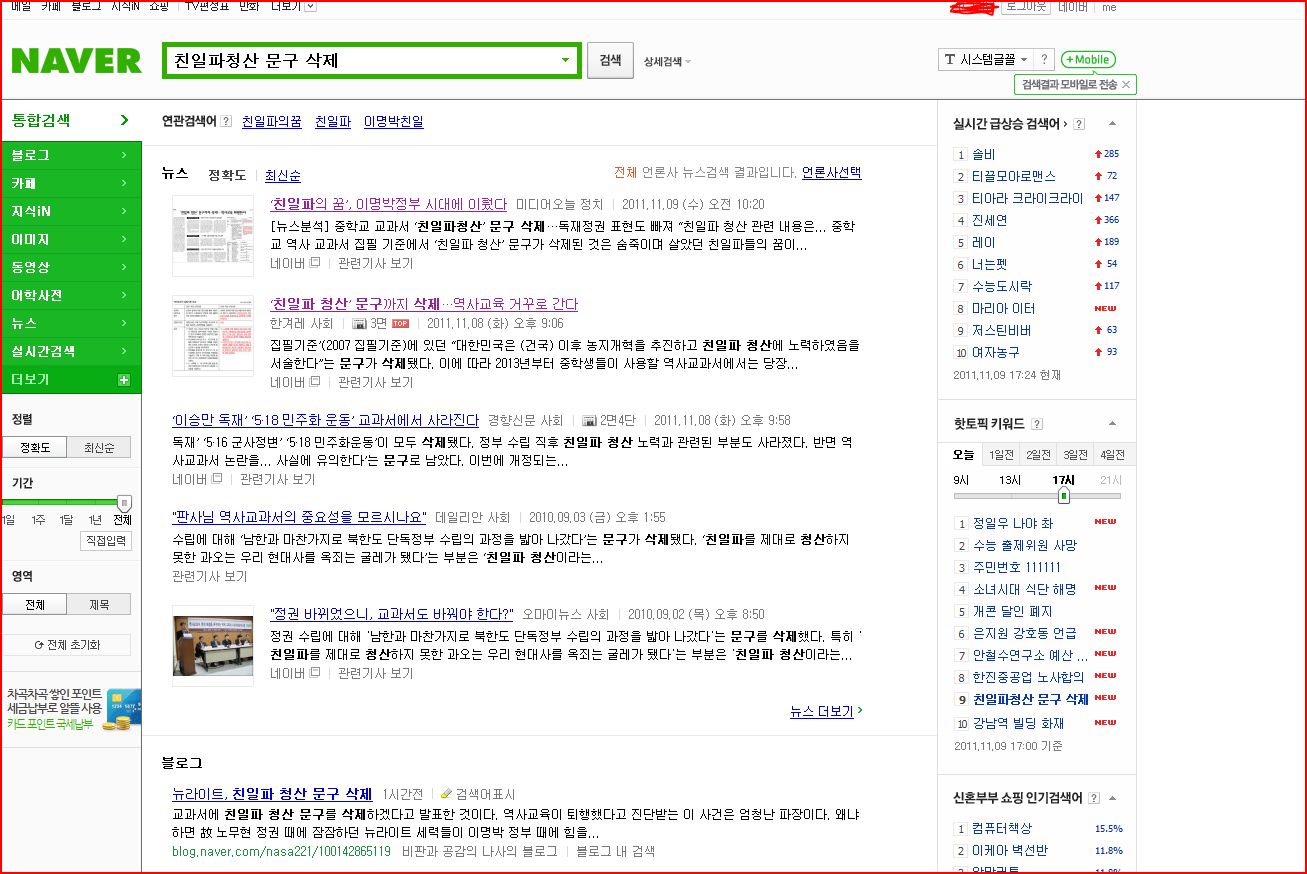Click the NAVER logo
The height and width of the screenshot is (874, 1307).
coord(76,61)
